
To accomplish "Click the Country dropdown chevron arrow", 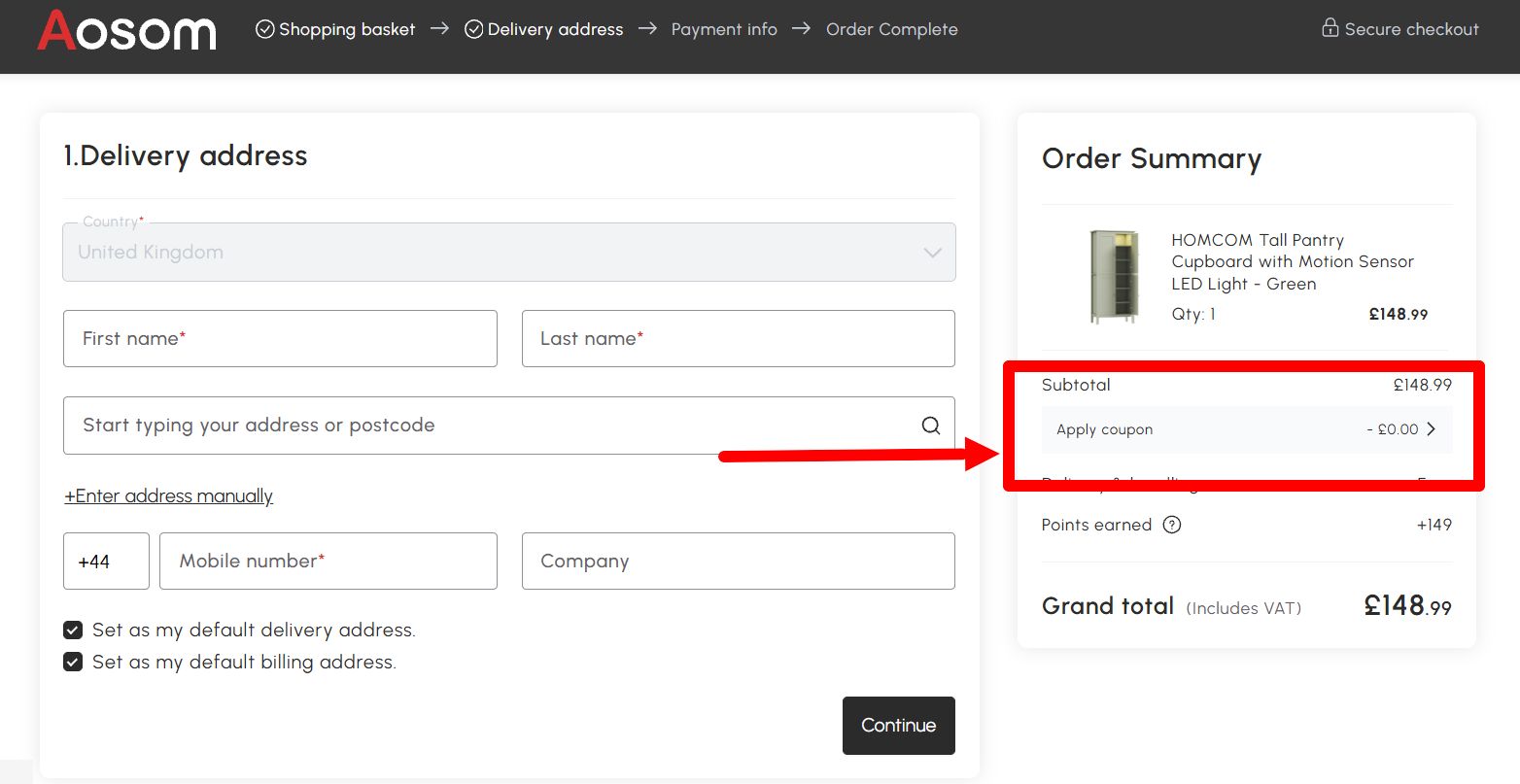I will tap(932, 253).
